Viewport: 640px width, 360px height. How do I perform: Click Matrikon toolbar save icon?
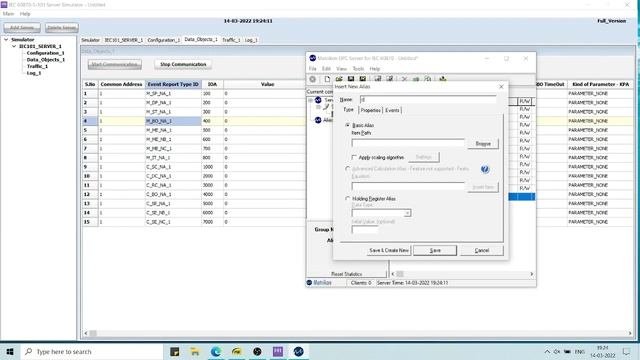point(351,79)
